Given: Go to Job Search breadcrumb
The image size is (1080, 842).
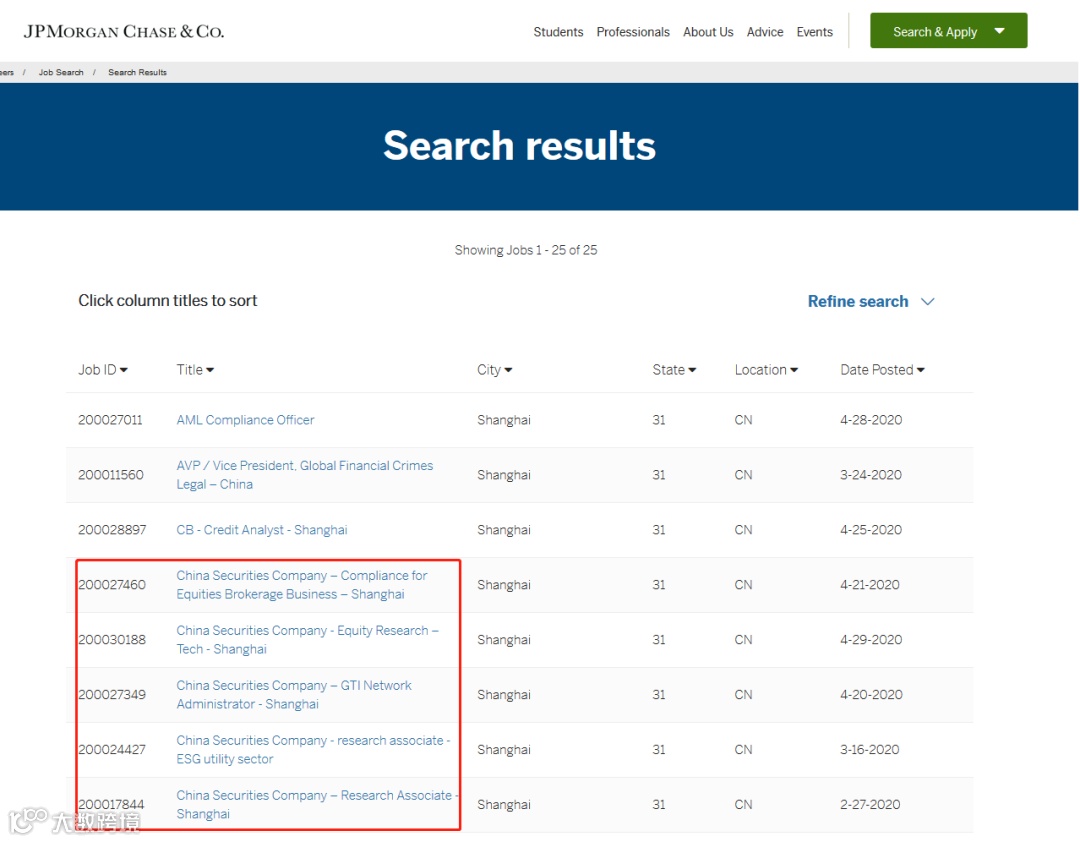Looking at the screenshot, I should 61,72.
